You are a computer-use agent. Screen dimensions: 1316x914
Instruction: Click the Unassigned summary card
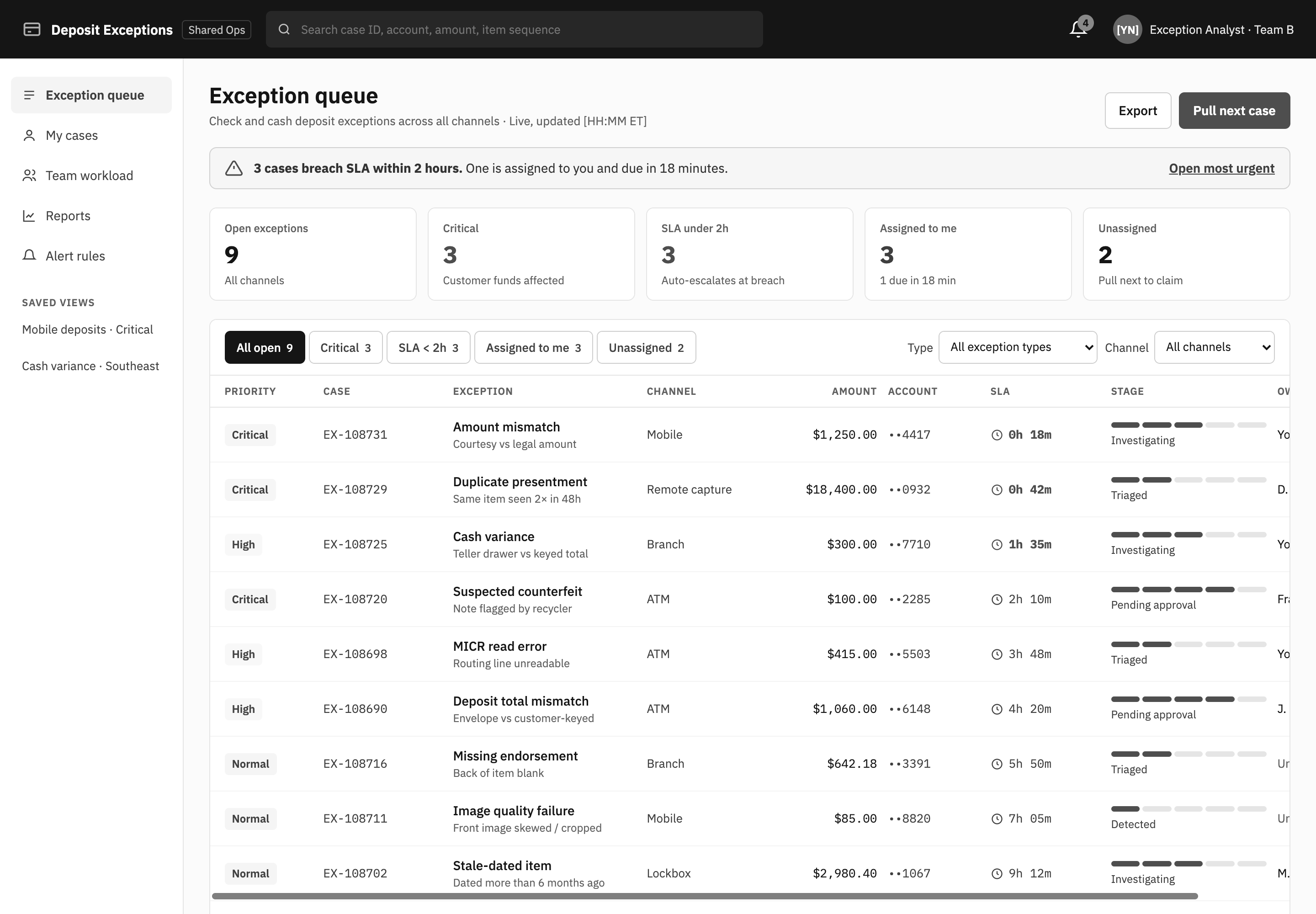(1186, 254)
